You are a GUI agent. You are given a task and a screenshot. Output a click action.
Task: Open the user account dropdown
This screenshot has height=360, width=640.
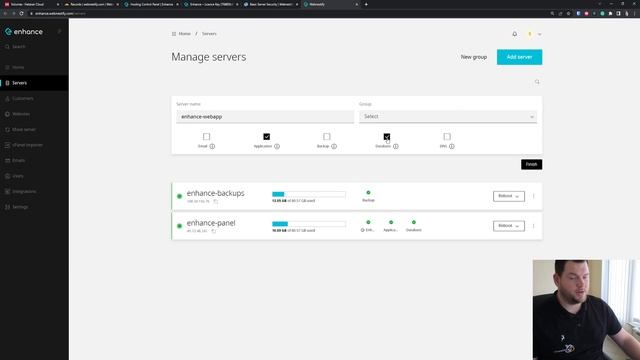(x=534, y=34)
